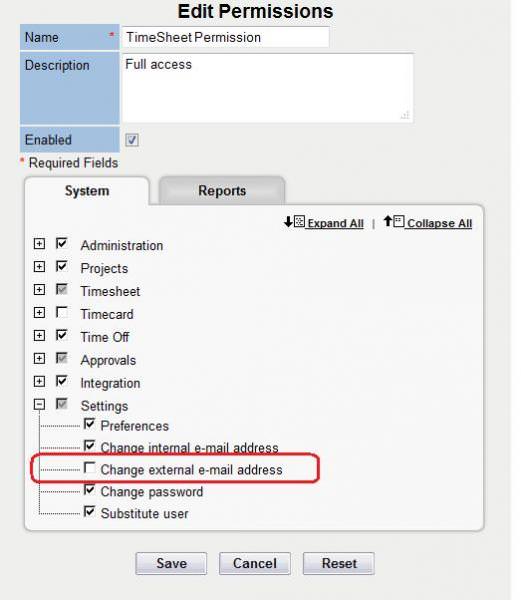This screenshot has height=600, width=521.
Task: Expand the Administration tree node
Action: tap(39, 244)
